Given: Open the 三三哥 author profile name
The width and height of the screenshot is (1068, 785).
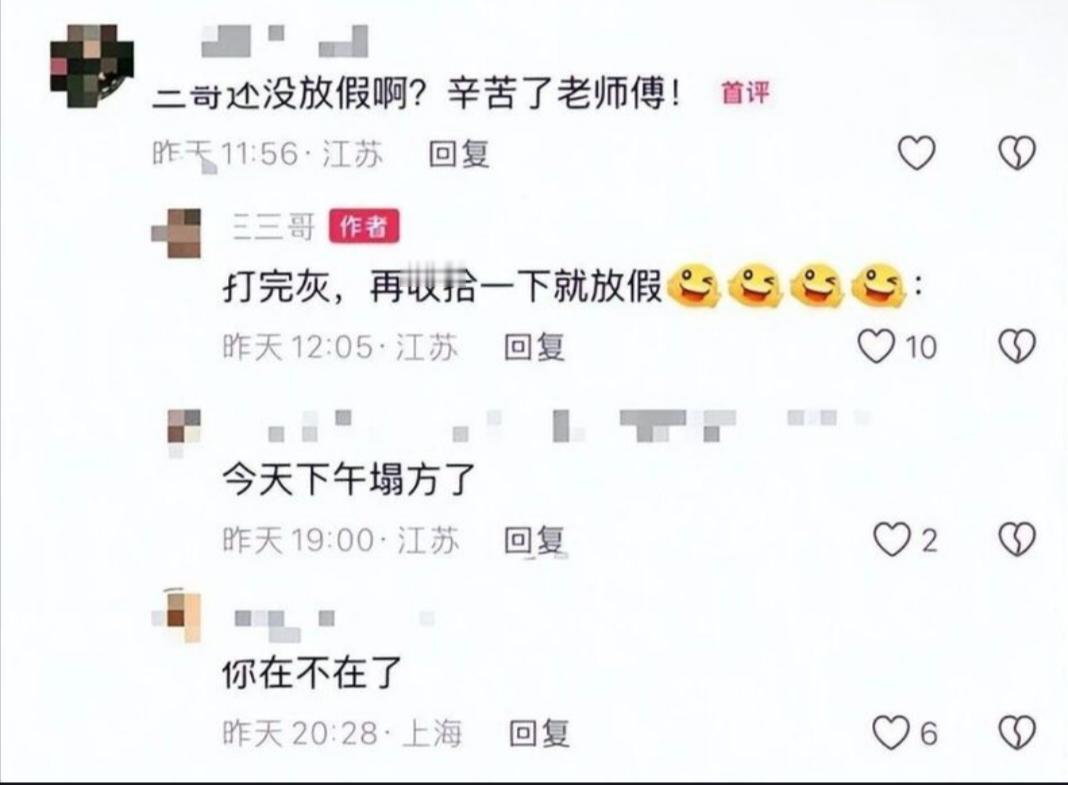Looking at the screenshot, I should tap(274, 227).
